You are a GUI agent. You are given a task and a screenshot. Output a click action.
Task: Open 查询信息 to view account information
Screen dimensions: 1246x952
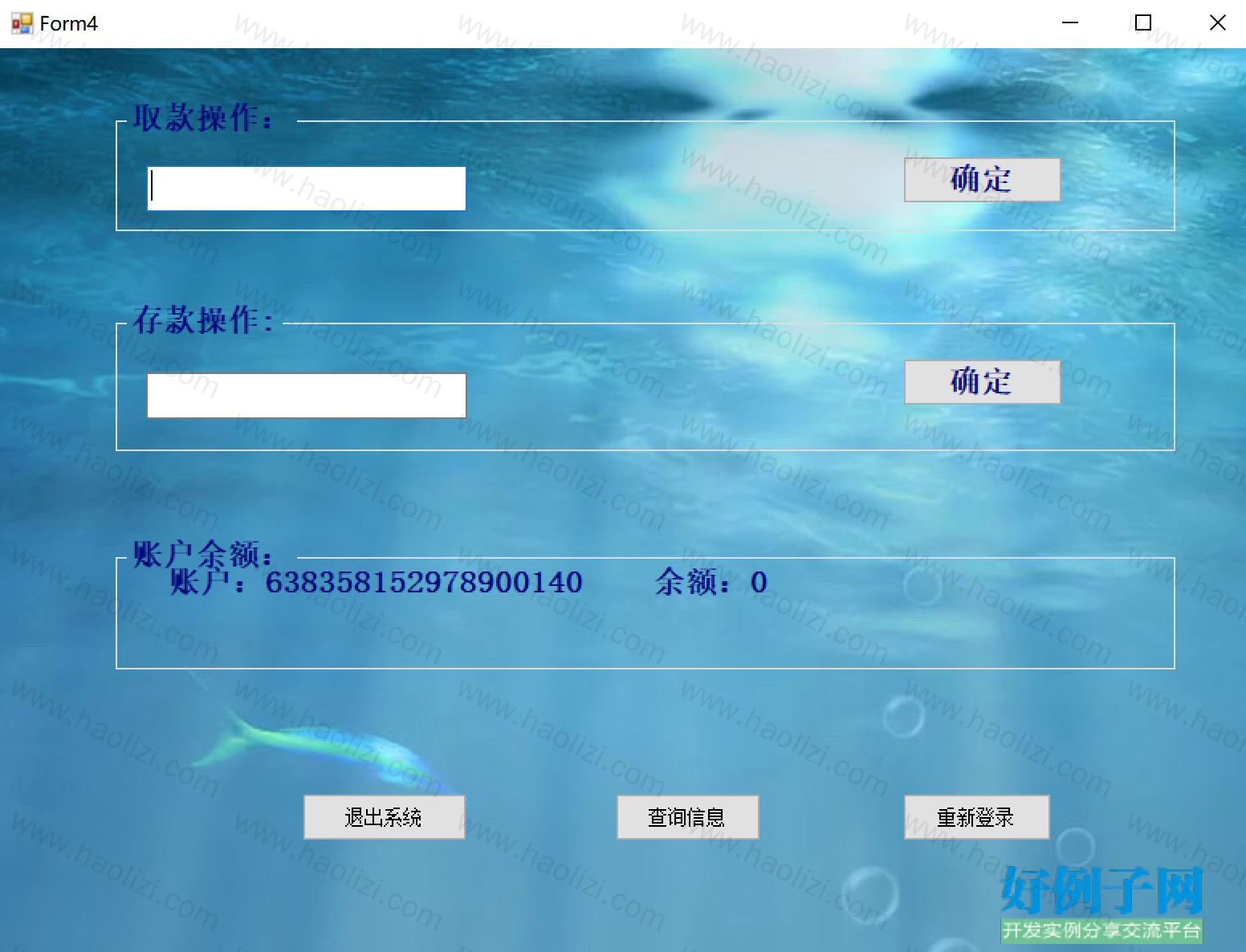[x=687, y=817]
